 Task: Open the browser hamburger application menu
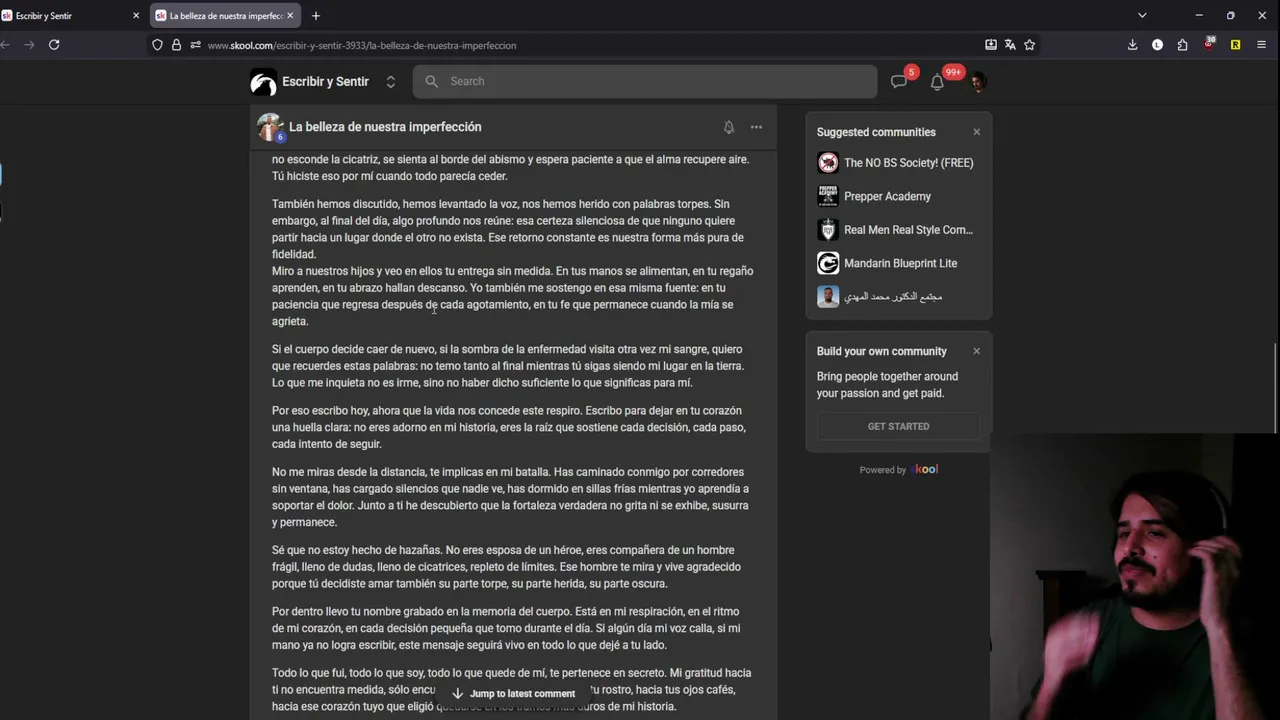1261,45
